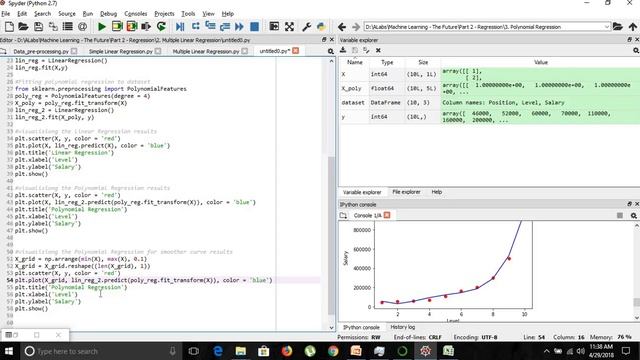Open Variable explorer options search icon
This screenshot has height=360, width=640.
point(636,51)
